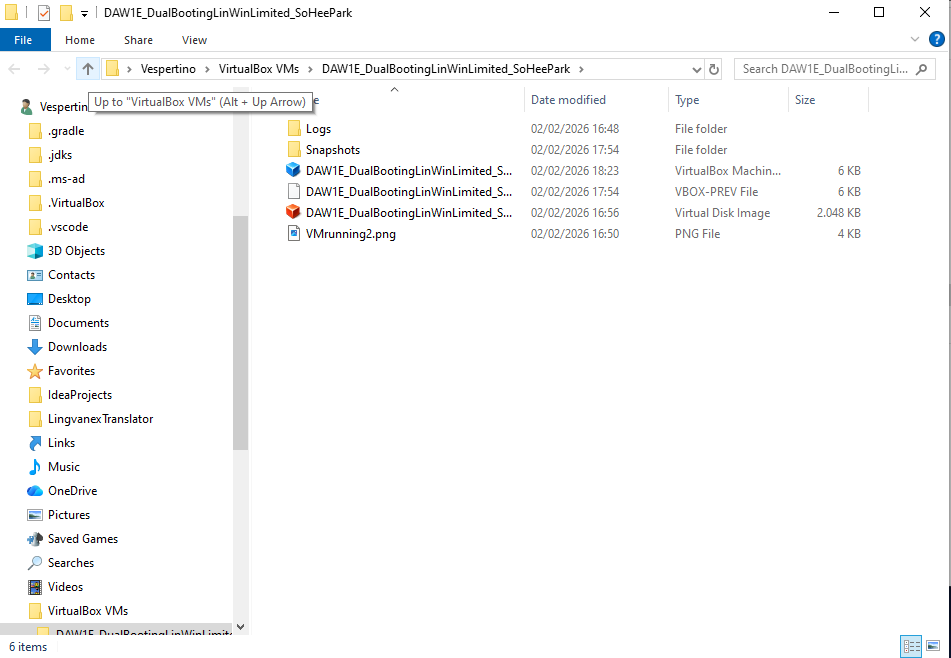Click the Properties quick access icon

pyautogui.click(x=44, y=13)
